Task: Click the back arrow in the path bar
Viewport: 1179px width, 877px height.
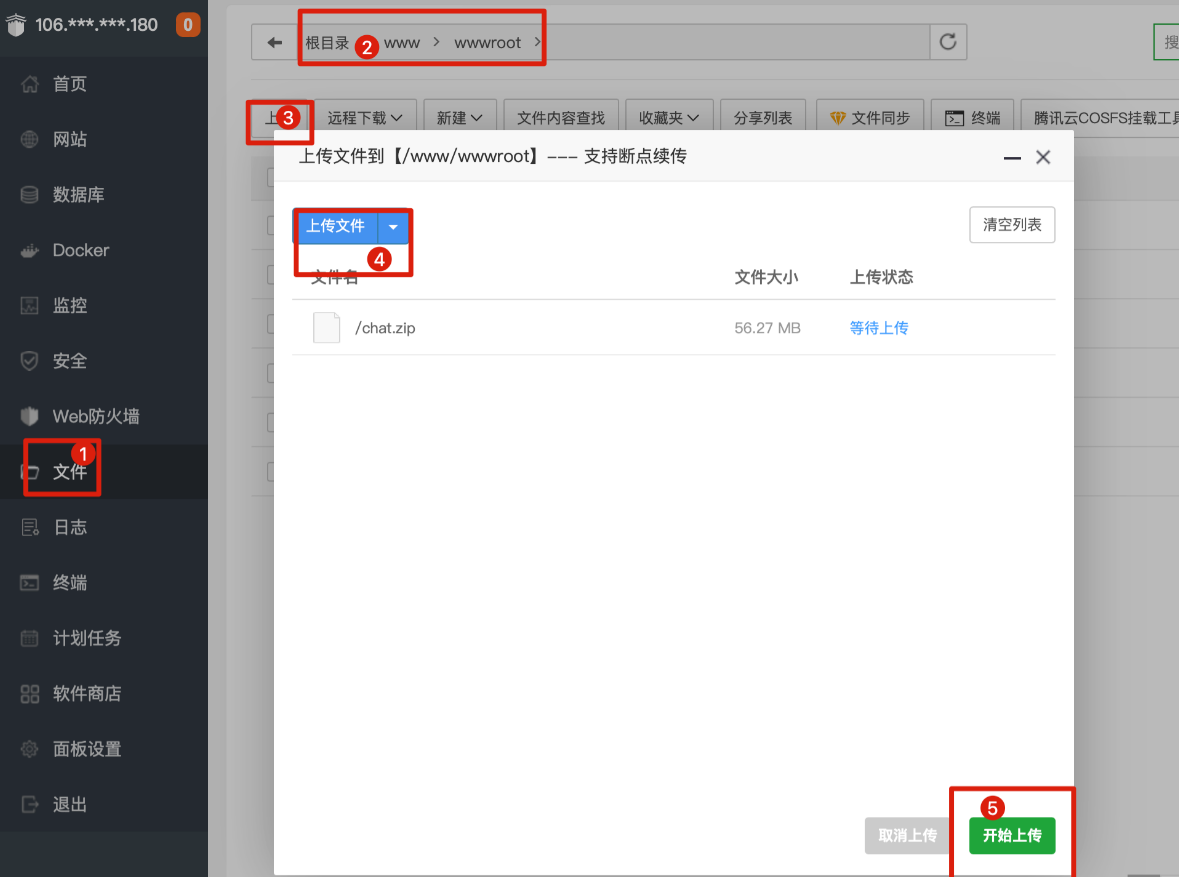Action: [274, 42]
